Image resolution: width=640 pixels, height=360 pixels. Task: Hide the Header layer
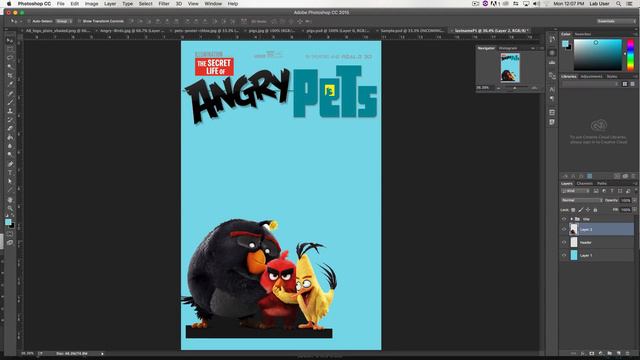tap(564, 242)
